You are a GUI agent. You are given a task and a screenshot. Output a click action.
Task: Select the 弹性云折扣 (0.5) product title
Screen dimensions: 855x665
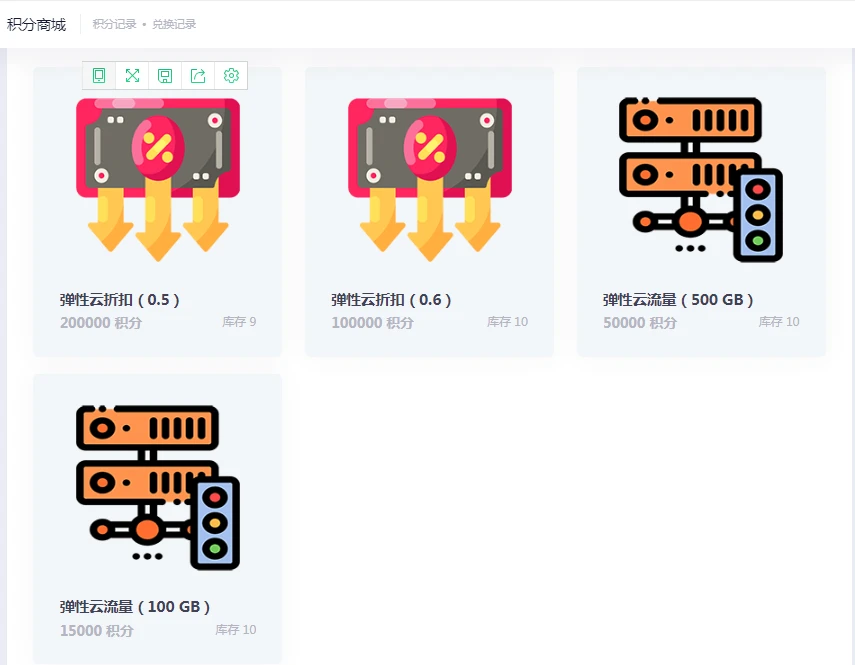[x=120, y=299]
